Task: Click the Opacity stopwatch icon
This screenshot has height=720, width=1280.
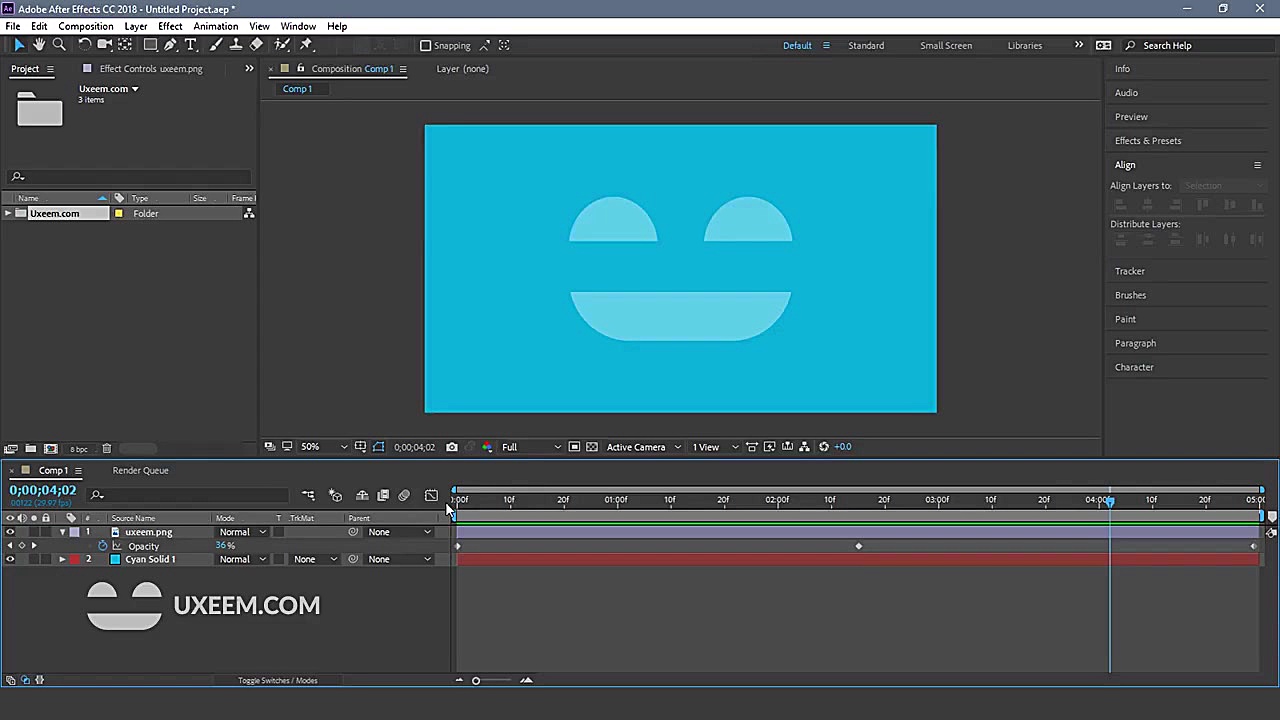Action: pos(102,546)
